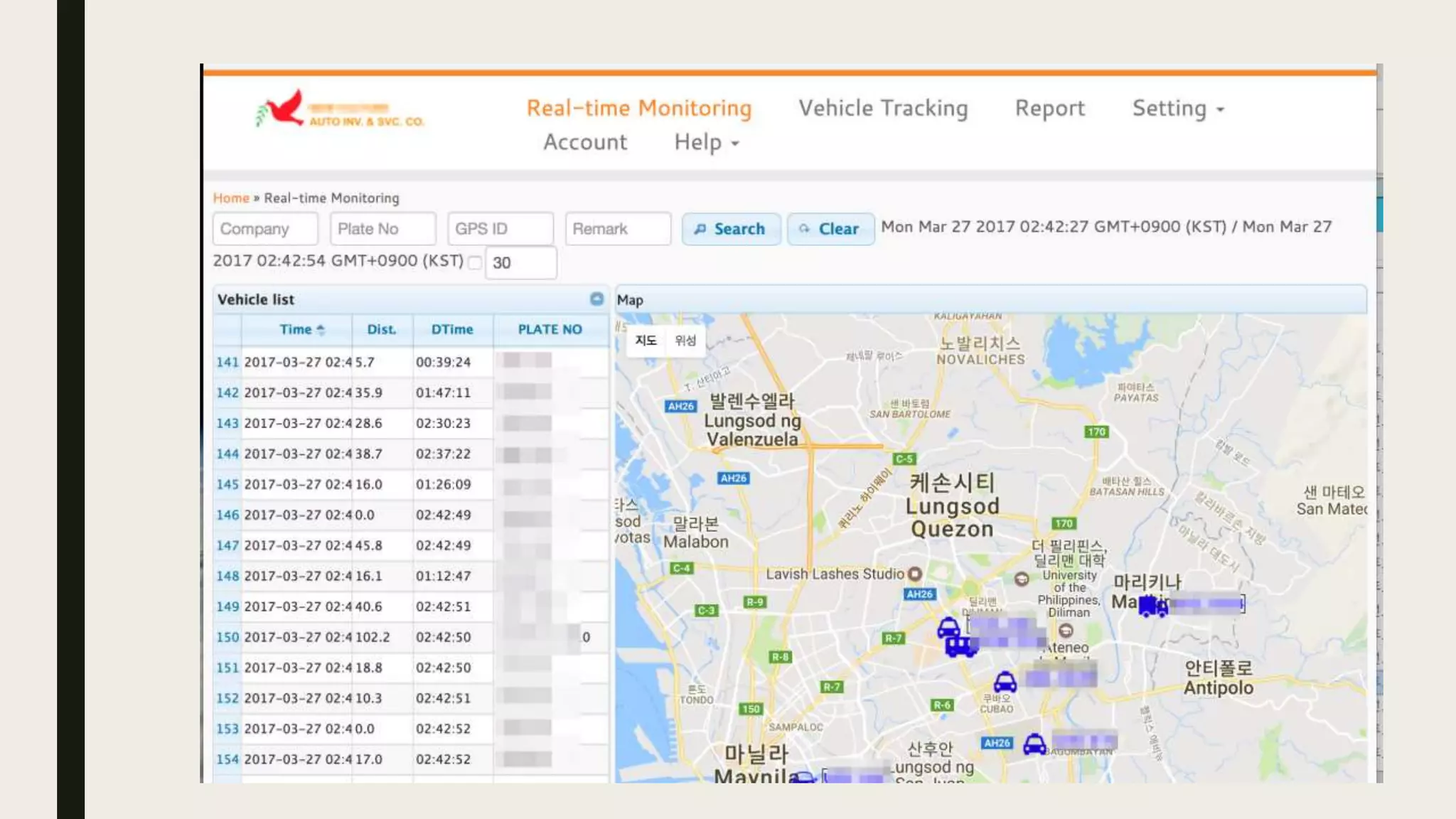The image size is (1456, 819).
Task: Switch map to 지도 map view
Action: 646,341
